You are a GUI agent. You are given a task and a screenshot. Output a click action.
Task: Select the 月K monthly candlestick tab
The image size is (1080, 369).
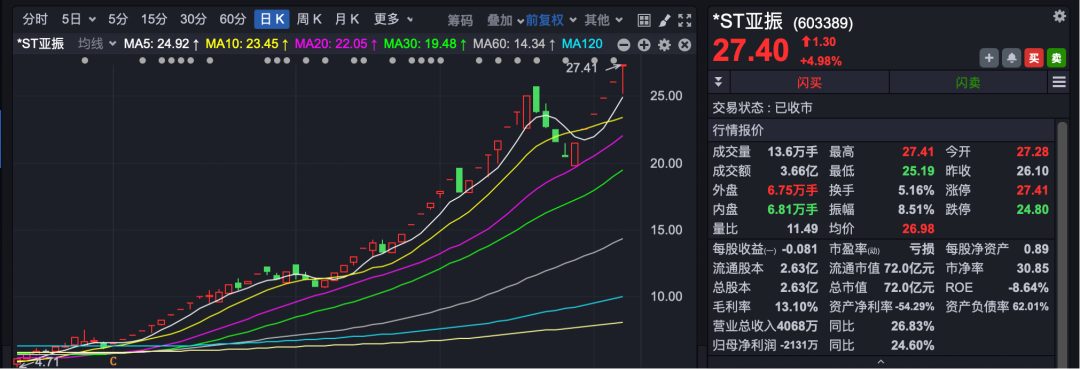pyautogui.click(x=347, y=19)
